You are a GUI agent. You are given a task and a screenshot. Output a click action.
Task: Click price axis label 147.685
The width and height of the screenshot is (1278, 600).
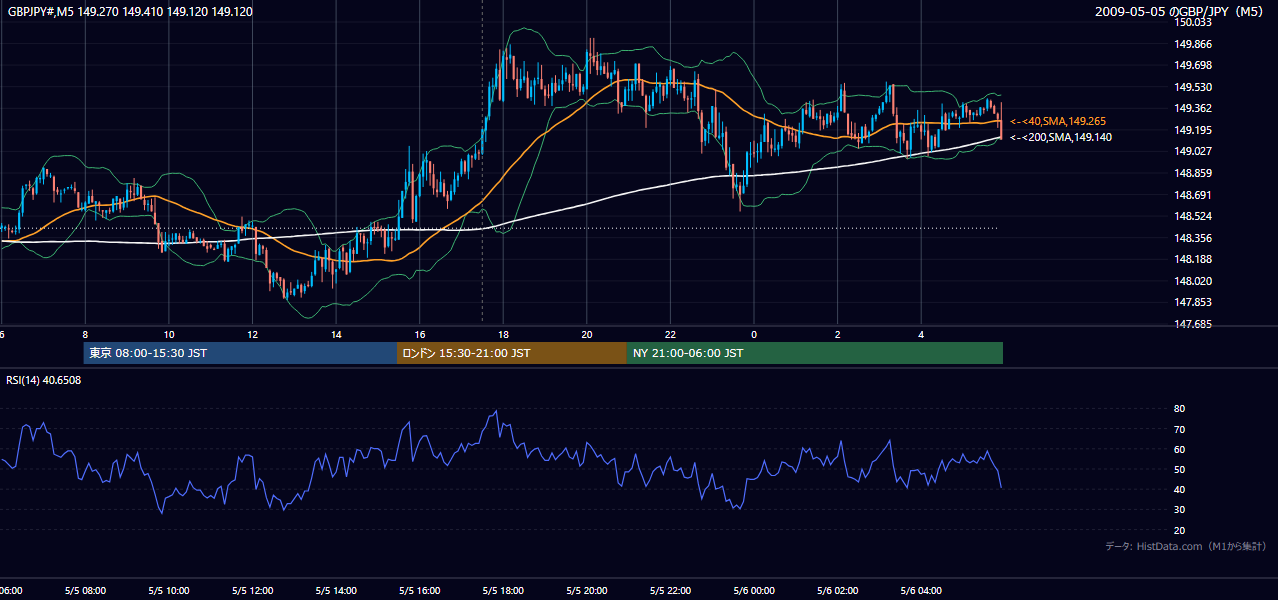pos(1193,324)
